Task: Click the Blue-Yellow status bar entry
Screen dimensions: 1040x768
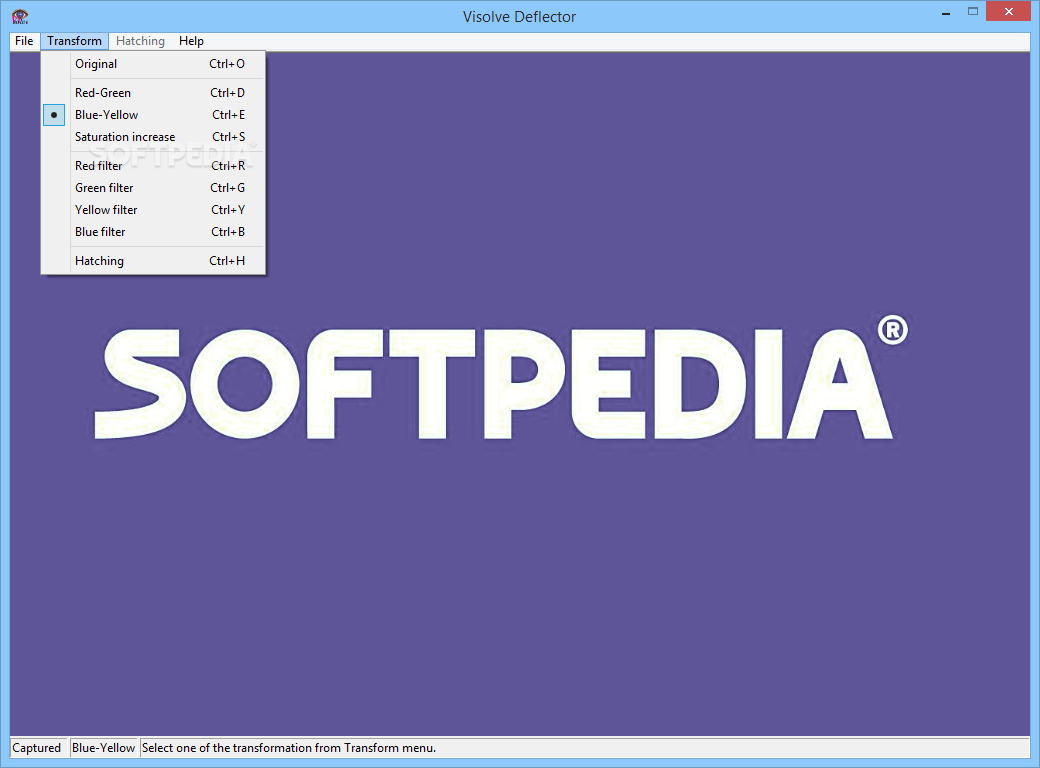Action: click(103, 748)
